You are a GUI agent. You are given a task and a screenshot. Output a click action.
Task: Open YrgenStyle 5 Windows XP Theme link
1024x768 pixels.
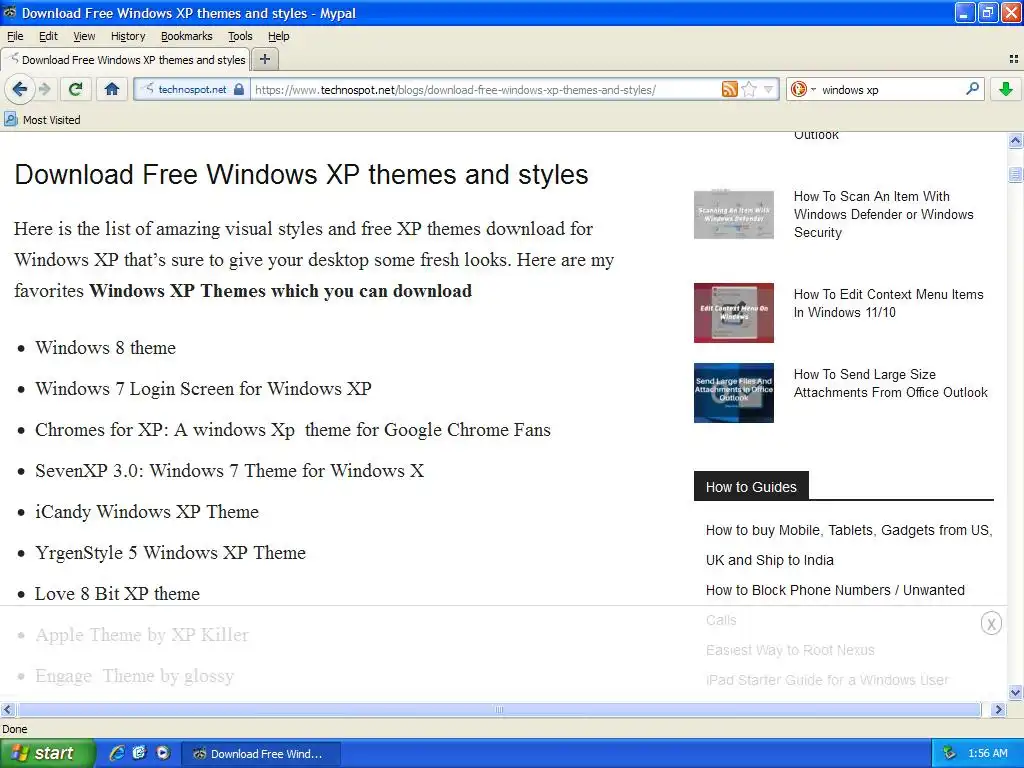click(170, 553)
